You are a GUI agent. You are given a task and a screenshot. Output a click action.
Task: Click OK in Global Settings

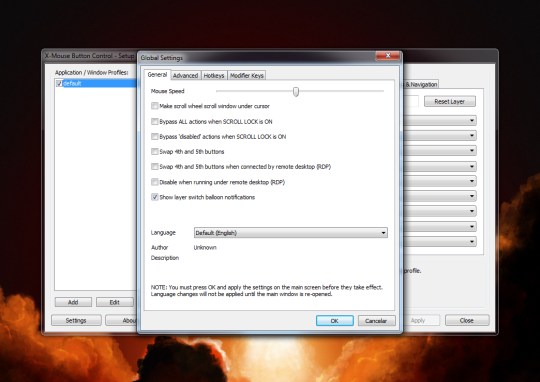pos(335,321)
